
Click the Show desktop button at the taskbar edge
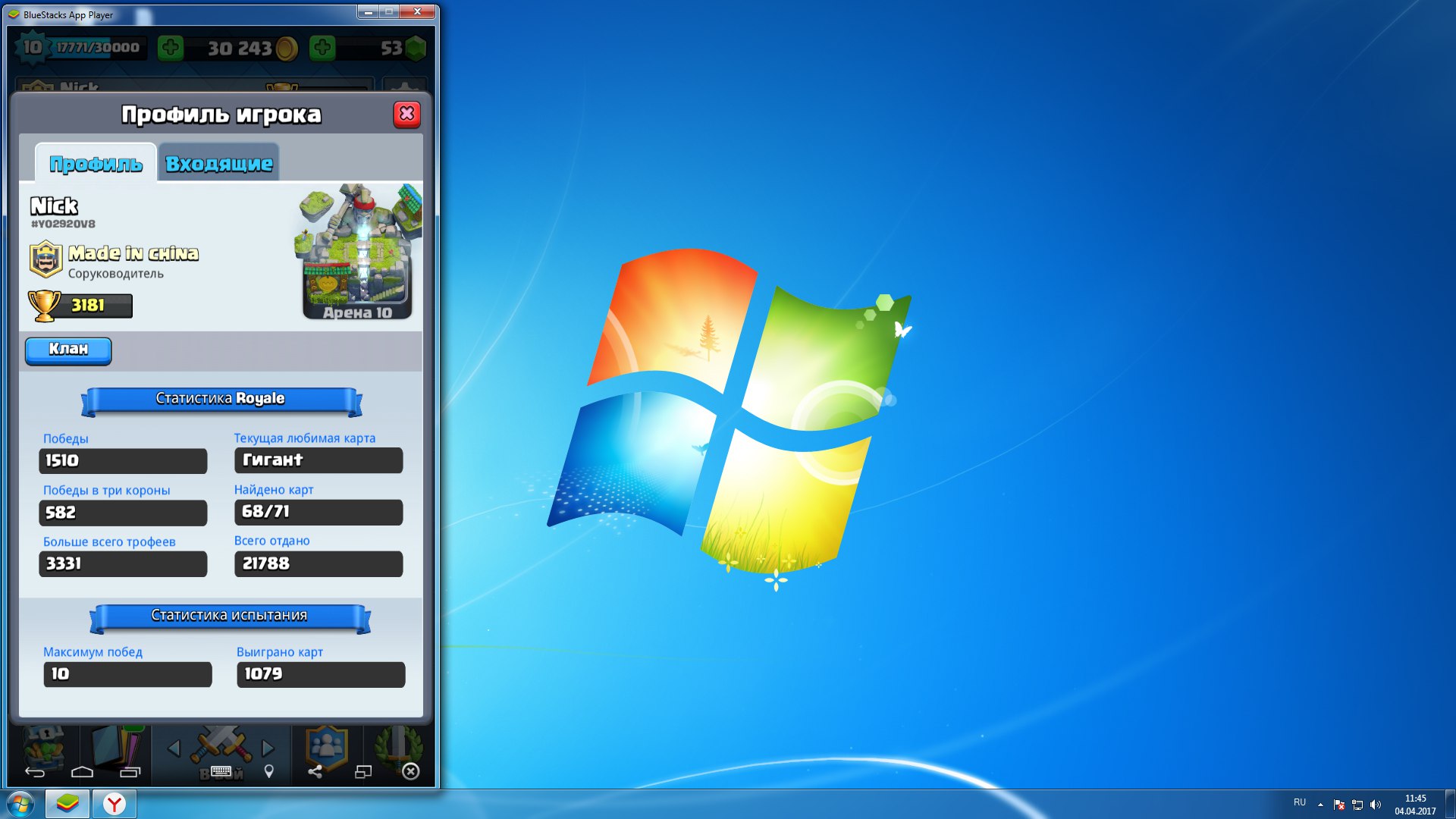[1450, 804]
